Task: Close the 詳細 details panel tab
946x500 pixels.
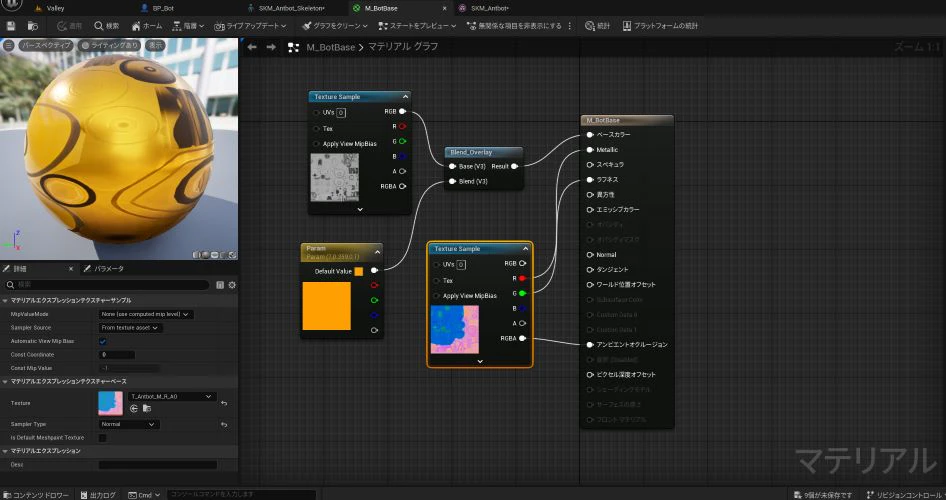Action: pyautogui.click(x=71, y=268)
